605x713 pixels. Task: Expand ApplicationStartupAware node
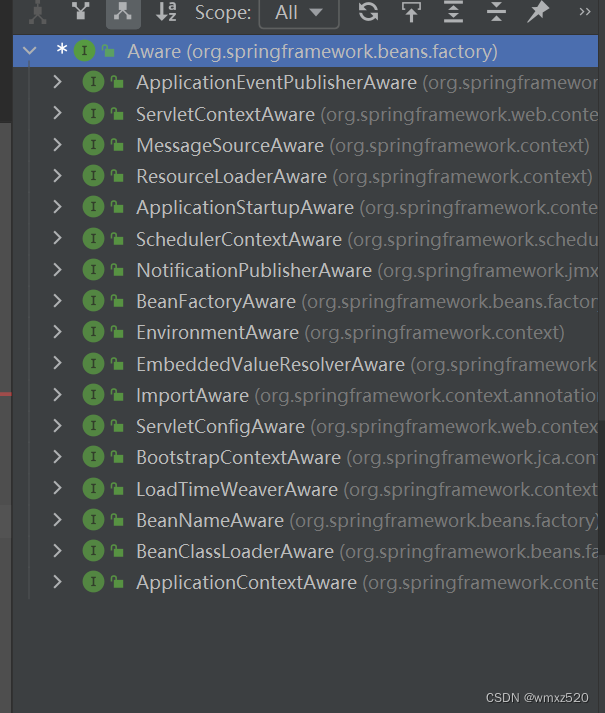(x=57, y=207)
